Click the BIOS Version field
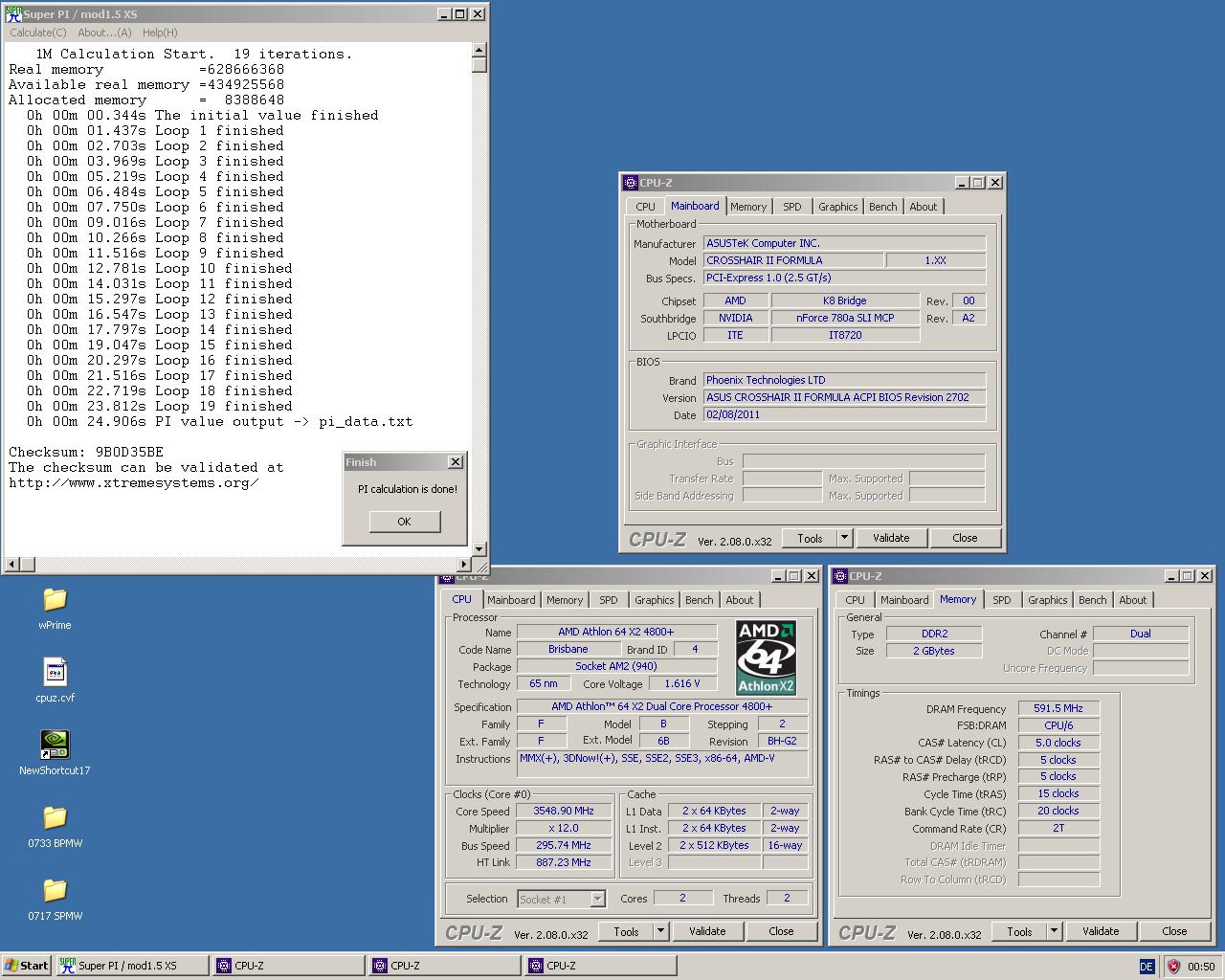The height and width of the screenshot is (980, 1225). point(845,397)
